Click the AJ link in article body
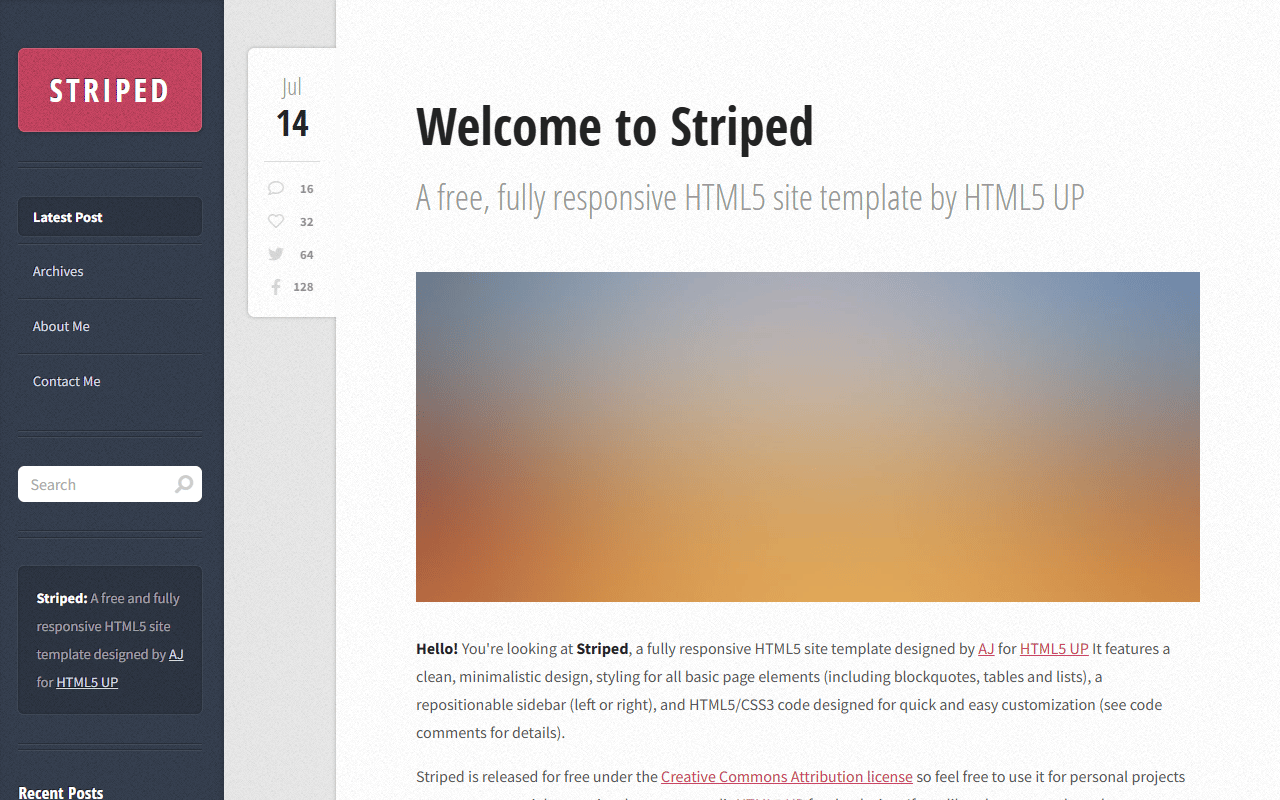Screen dimensions: 1280x800 coord(986,648)
